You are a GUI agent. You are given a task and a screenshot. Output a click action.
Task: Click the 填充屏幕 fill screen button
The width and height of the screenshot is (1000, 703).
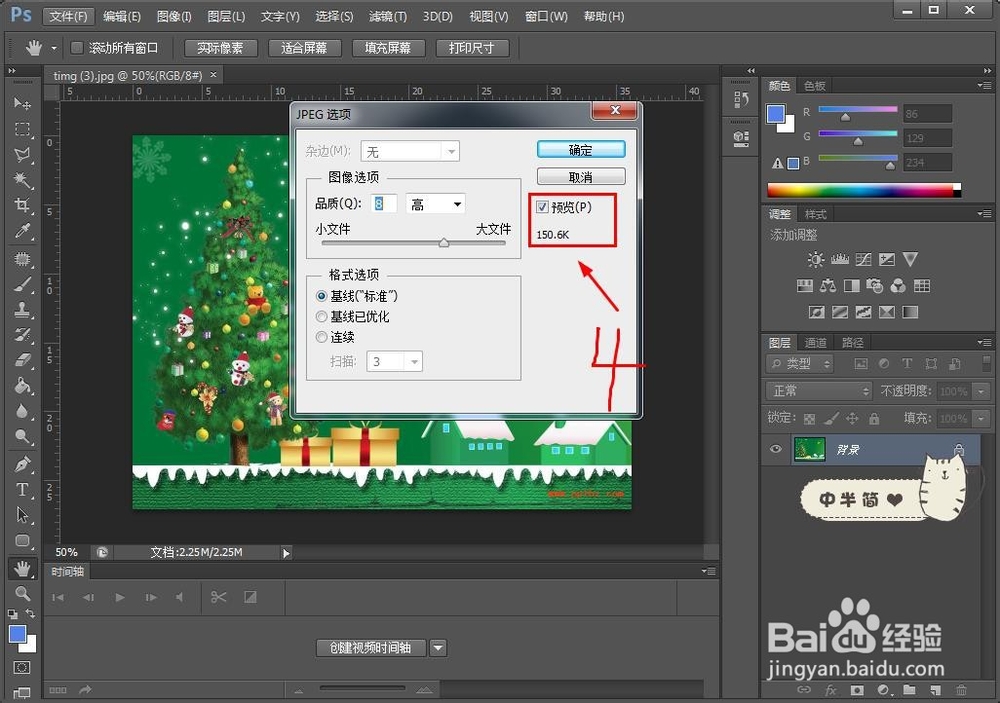[x=388, y=48]
